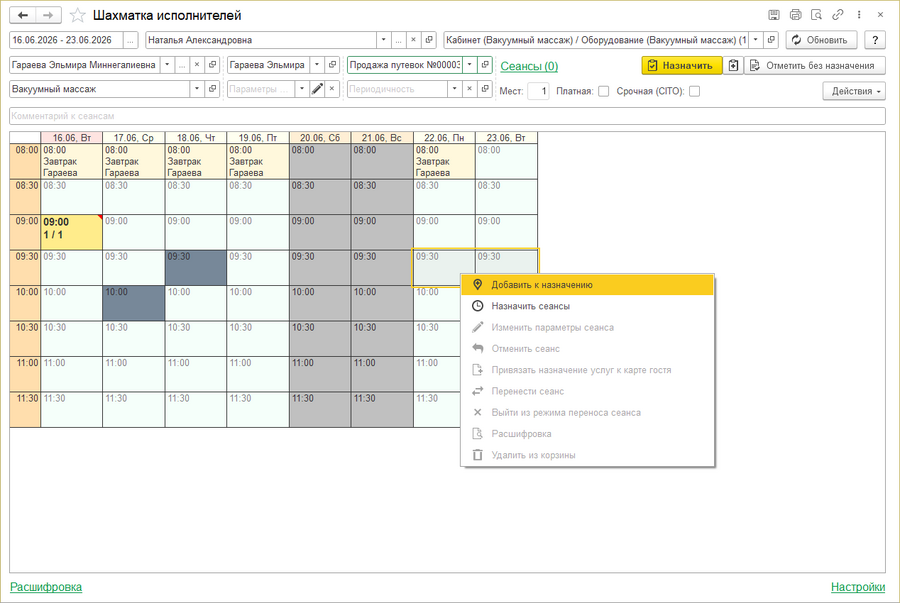Screen dimensions: 900x603
Task: Open print preview icon in title bar
Action: tap(816, 15)
